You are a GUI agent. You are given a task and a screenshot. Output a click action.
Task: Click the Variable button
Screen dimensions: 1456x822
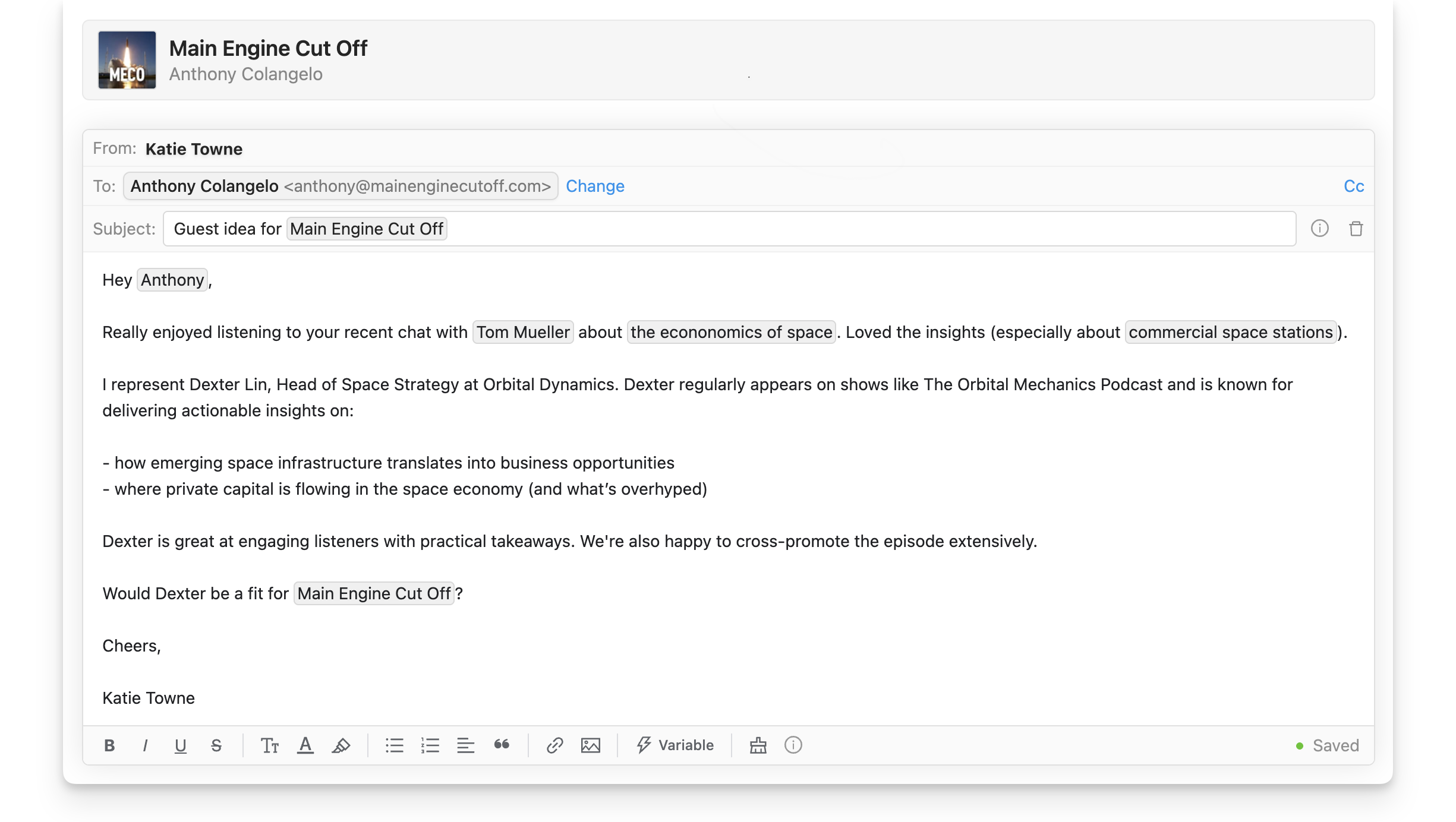click(x=675, y=745)
